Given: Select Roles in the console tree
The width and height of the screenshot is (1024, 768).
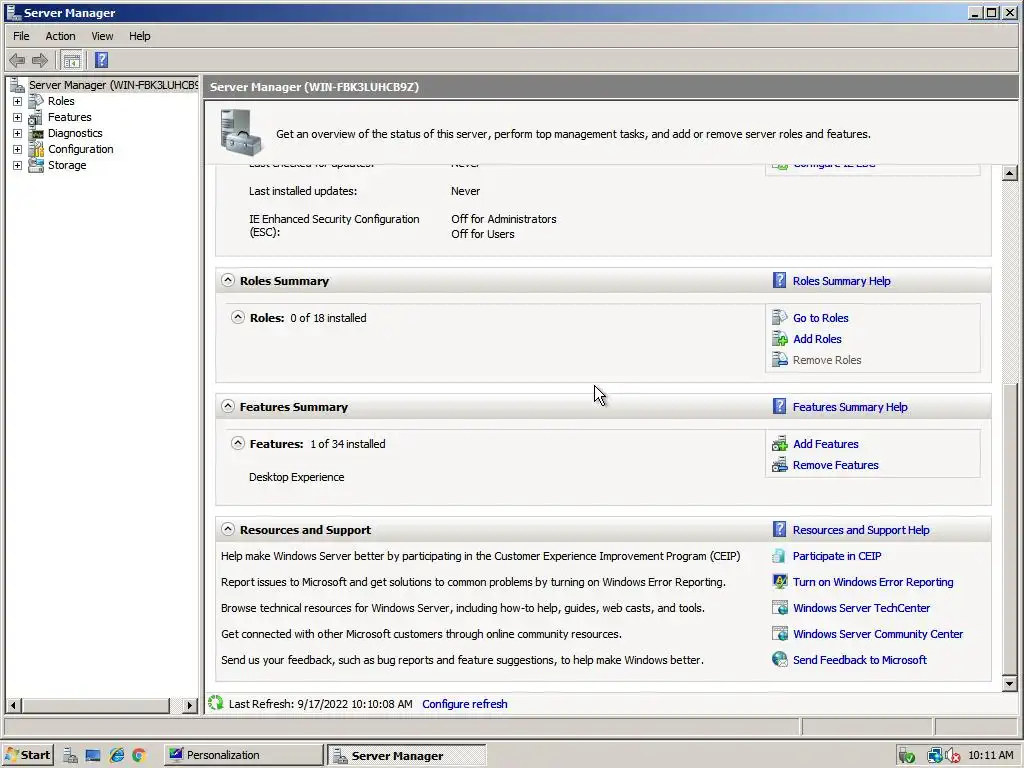Looking at the screenshot, I should [61, 101].
